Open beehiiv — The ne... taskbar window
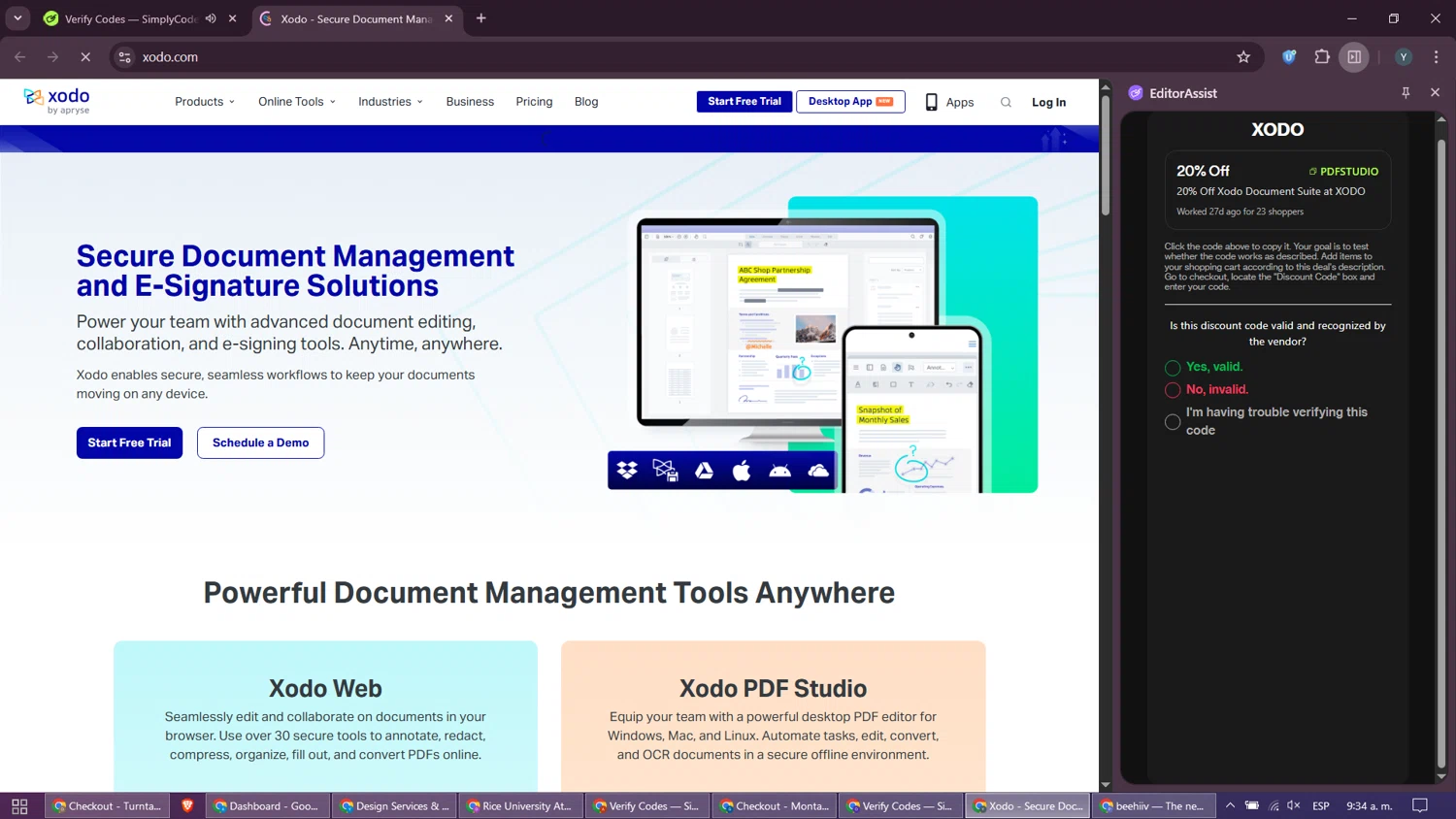The height and width of the screenshot is (819, 1456). click(1153, 805)
